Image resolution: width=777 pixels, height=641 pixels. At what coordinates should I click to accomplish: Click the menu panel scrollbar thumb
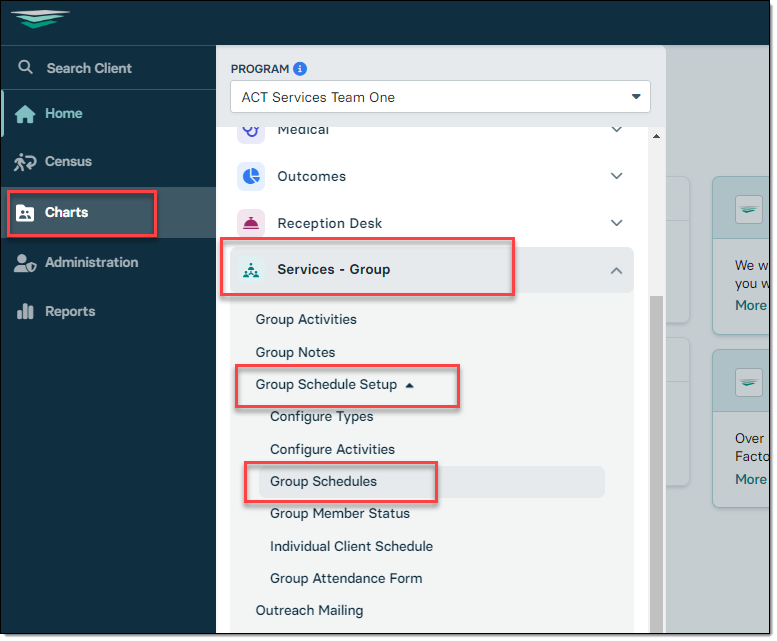[656, 463]
